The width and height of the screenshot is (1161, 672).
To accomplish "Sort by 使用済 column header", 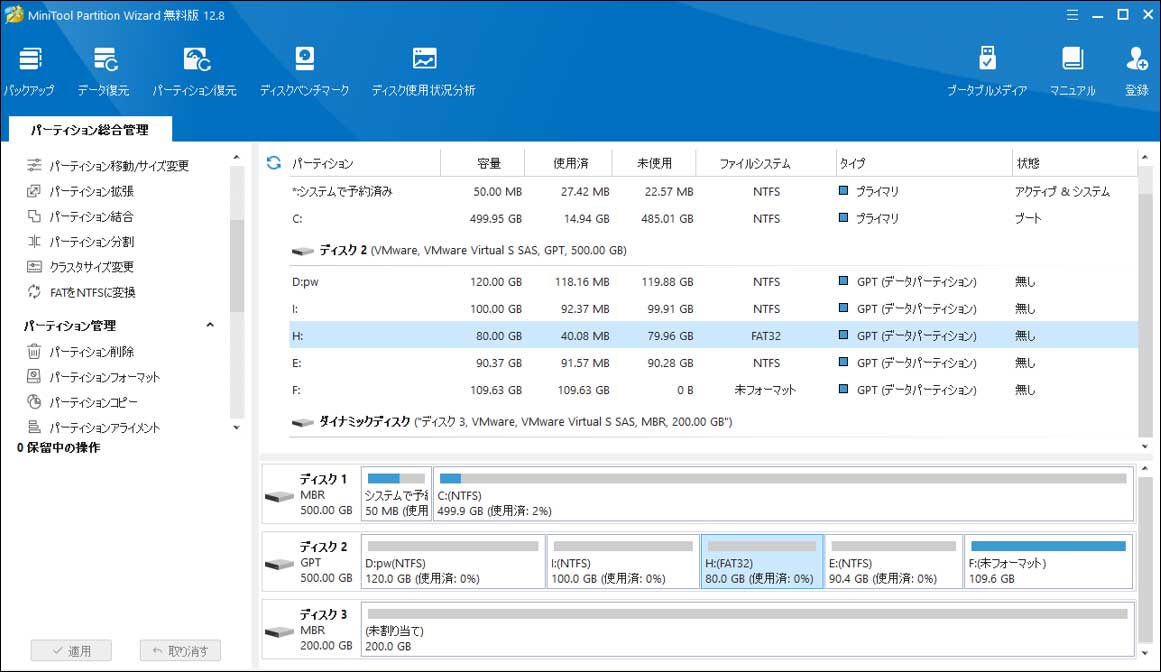I will (x=571, y=164).
